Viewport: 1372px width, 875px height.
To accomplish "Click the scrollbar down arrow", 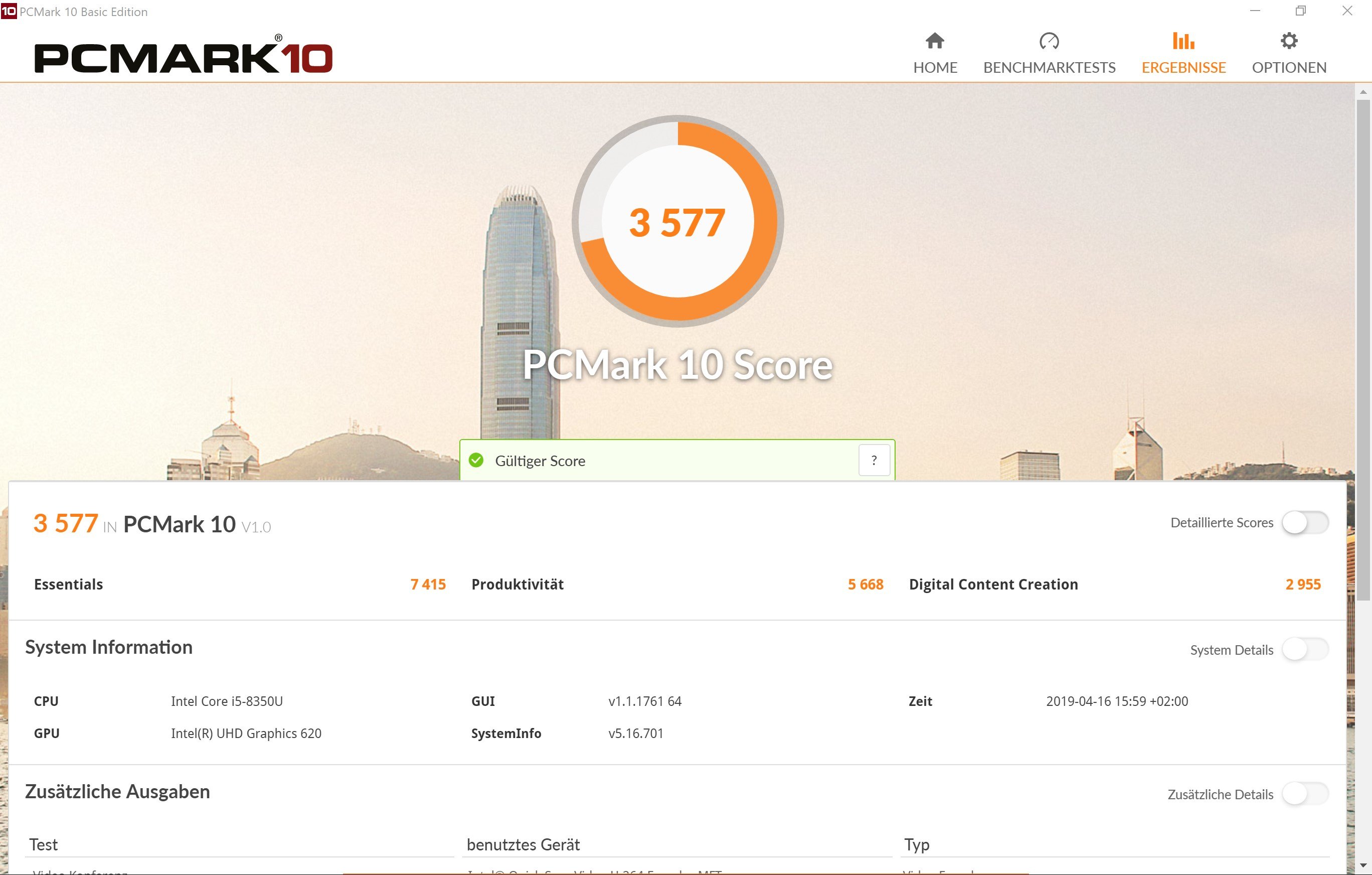I will pyautogui.click(x=1363, y=866).
